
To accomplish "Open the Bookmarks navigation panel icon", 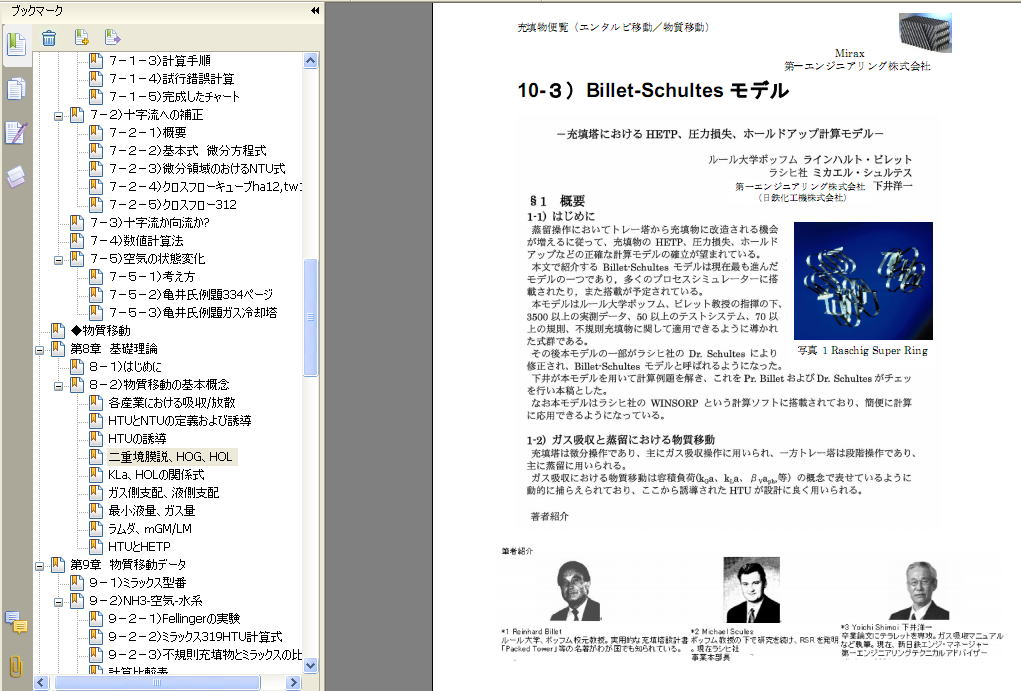I will pyautogui.click(x=16, y=45).
